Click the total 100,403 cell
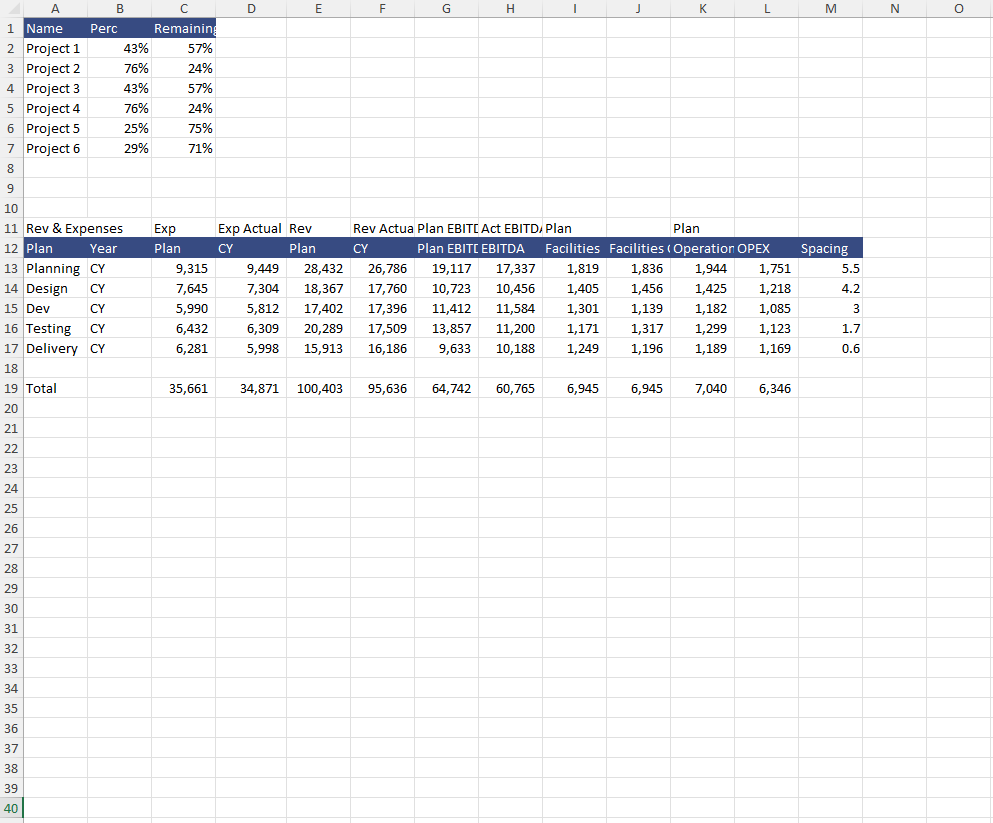993x823 pixels. 319,388
